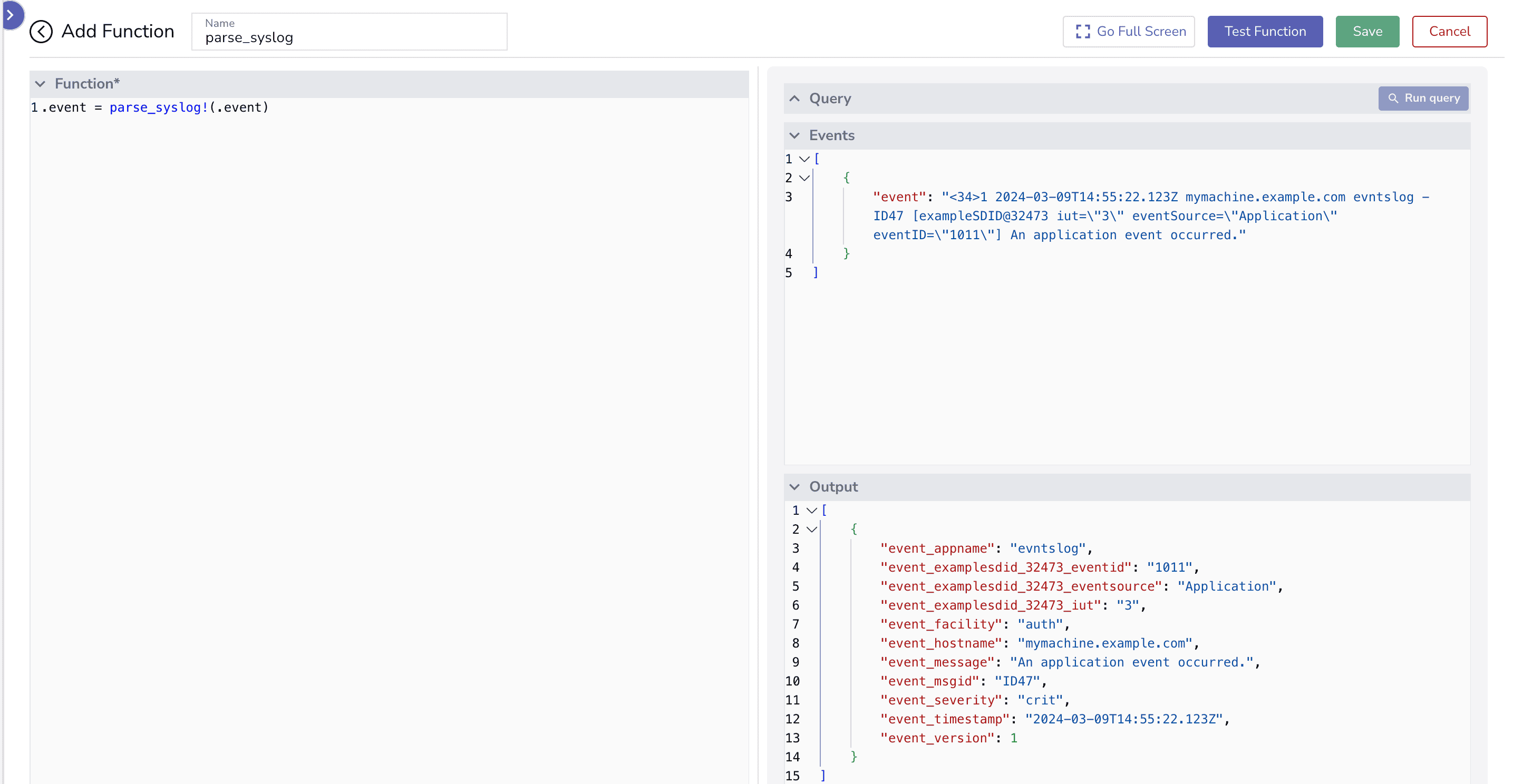Collapse line 1 of the Output JSON array
The image size is (1513, 784).
click(x=811, y=510)
